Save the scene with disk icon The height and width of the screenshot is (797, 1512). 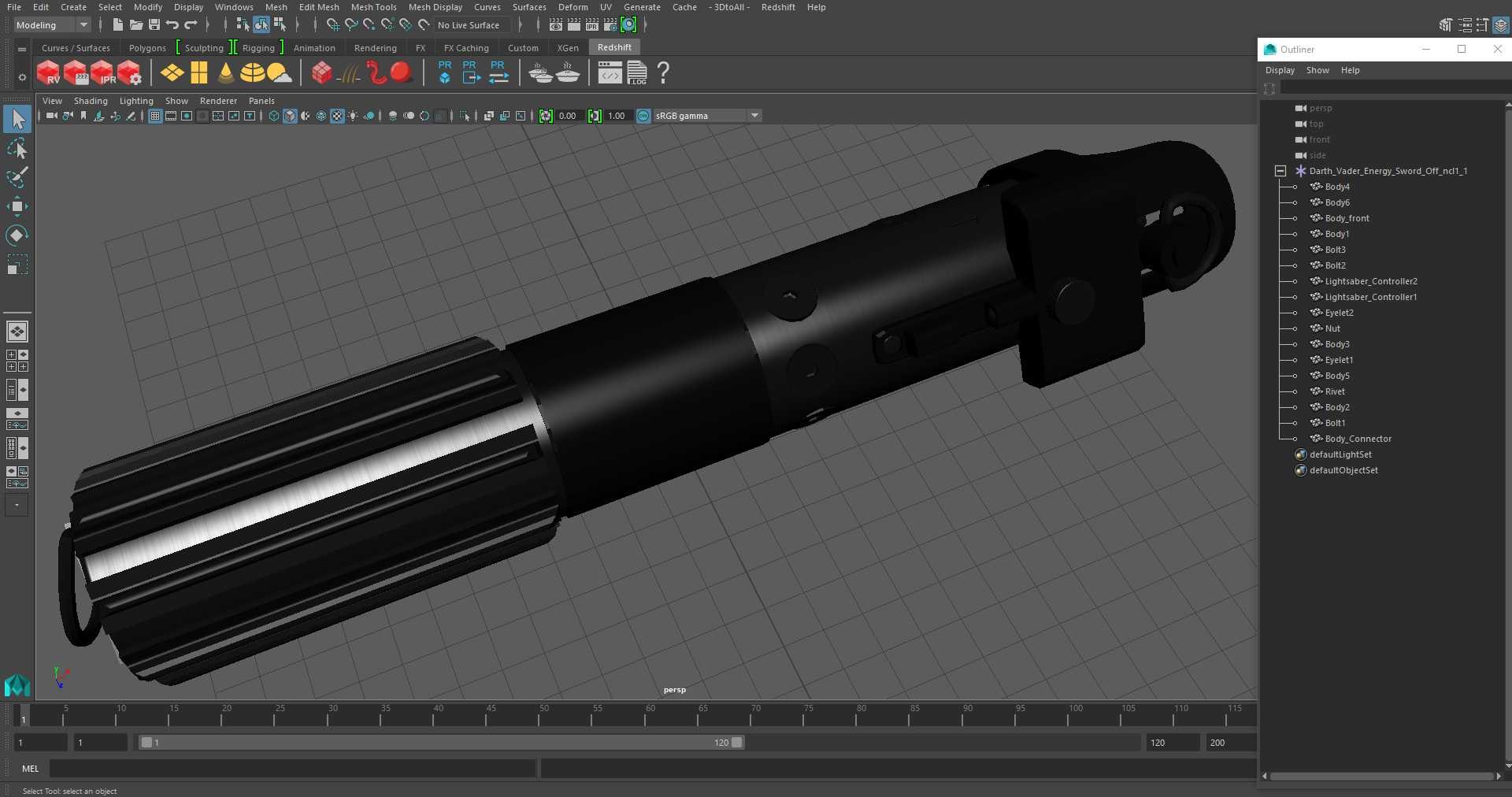(x=154, y=25)
